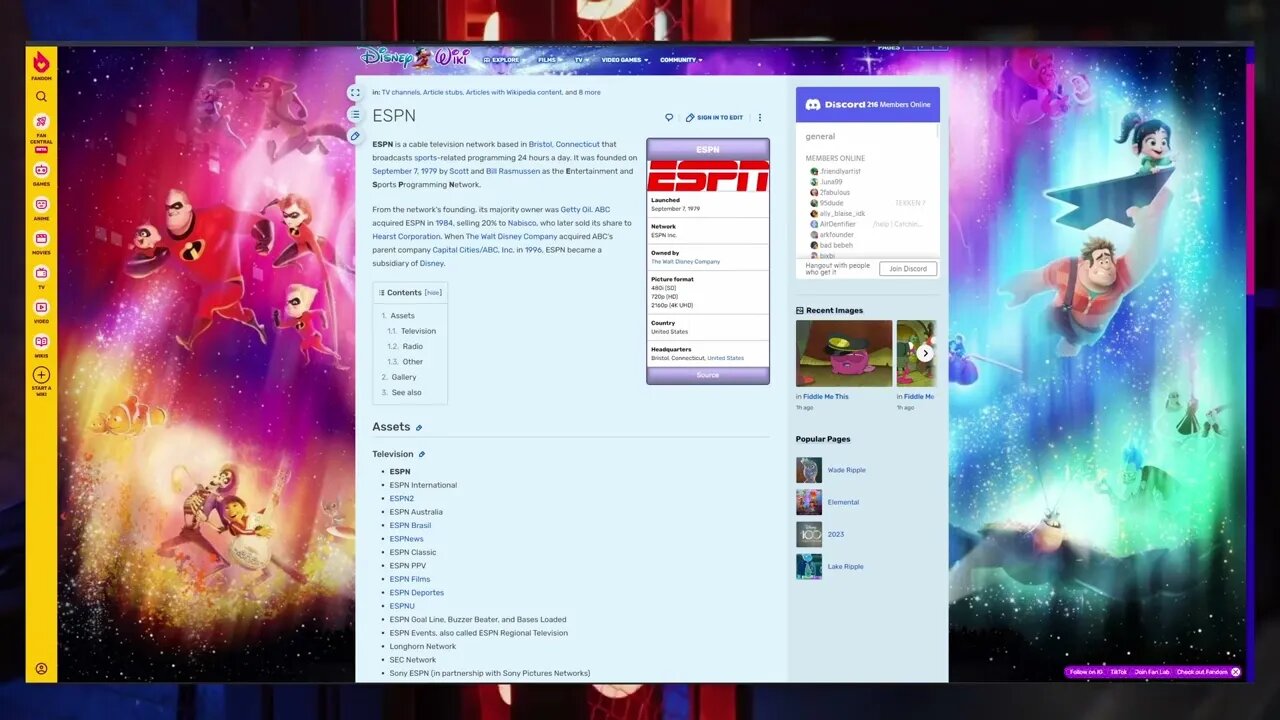Follow the Getty Oil link

[576, 210]
